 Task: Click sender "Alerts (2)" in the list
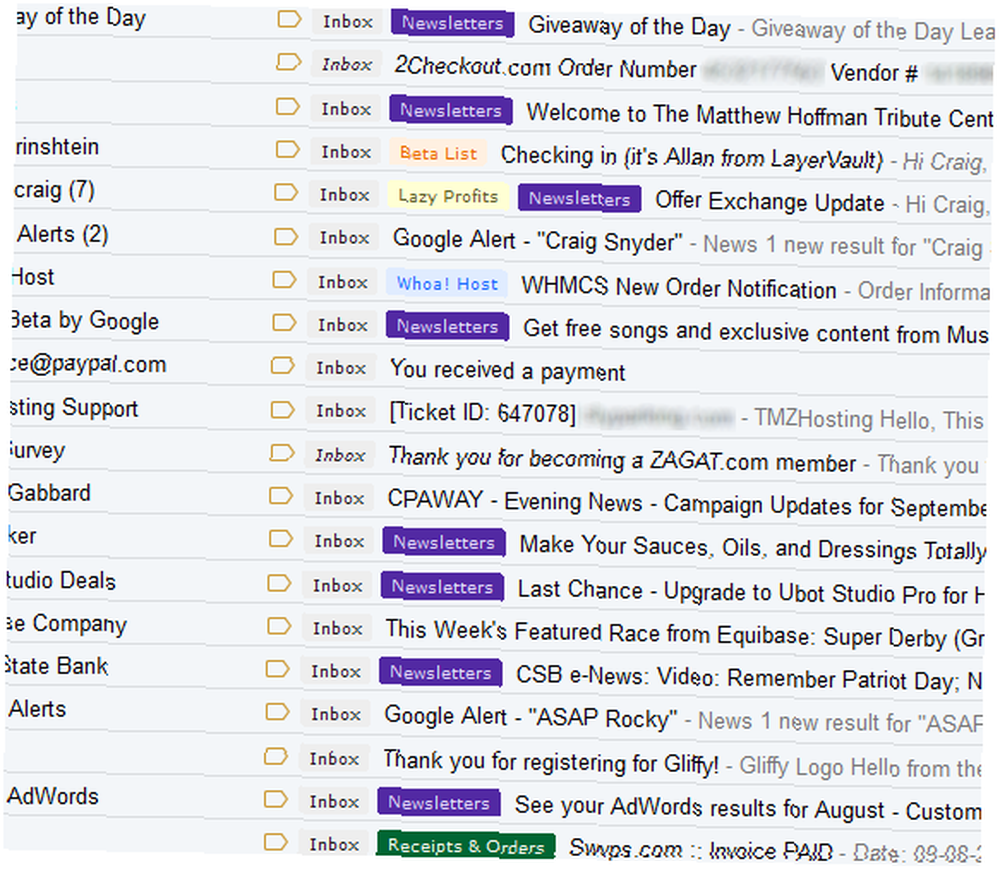point(62,234)
